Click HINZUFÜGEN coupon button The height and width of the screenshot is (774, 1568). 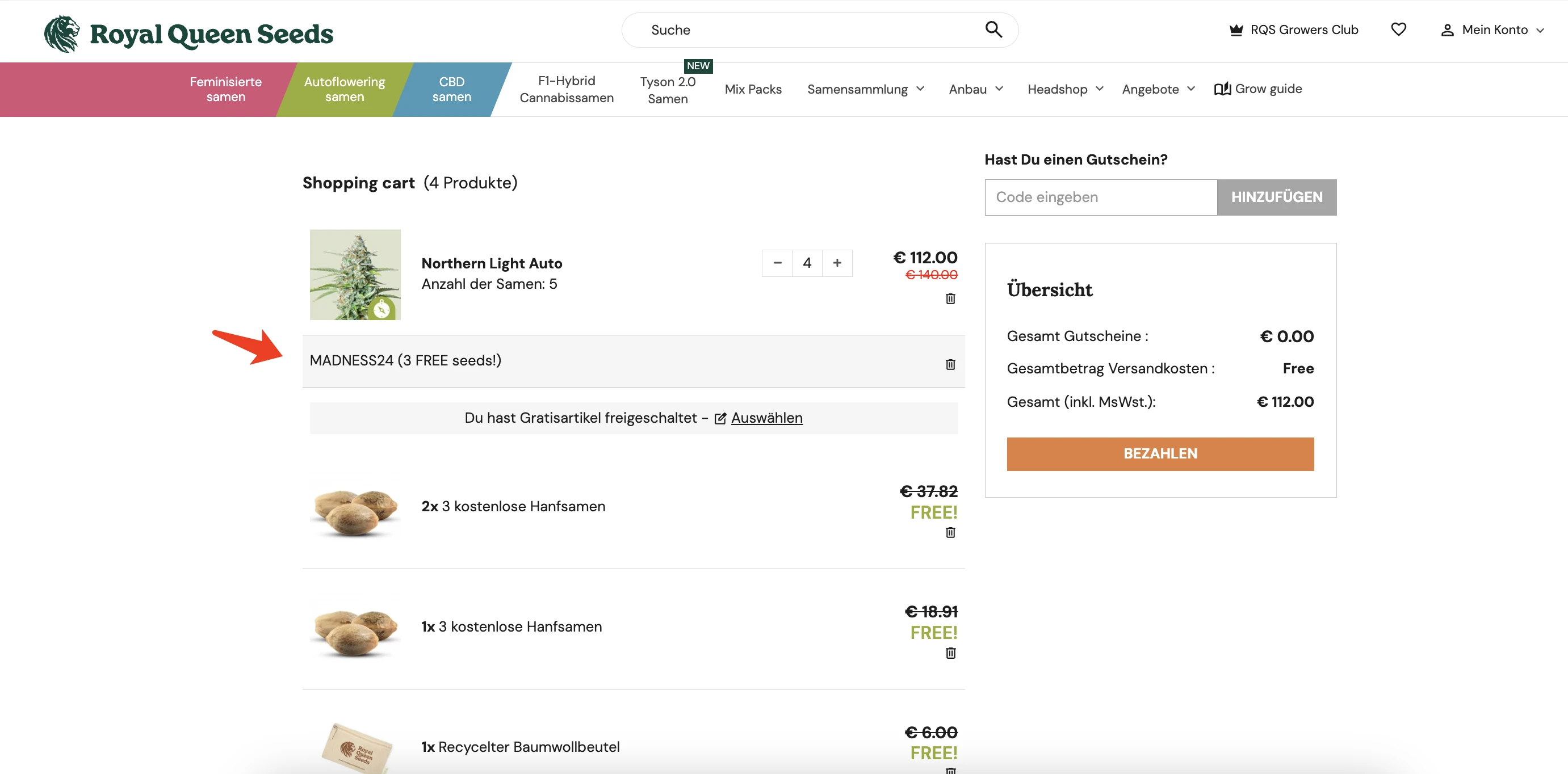(1276, 197)
